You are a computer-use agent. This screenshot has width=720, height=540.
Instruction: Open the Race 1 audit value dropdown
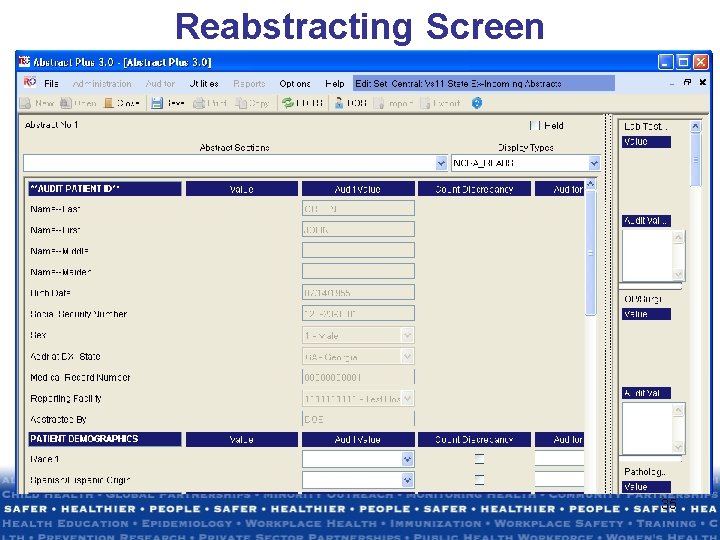407,459
